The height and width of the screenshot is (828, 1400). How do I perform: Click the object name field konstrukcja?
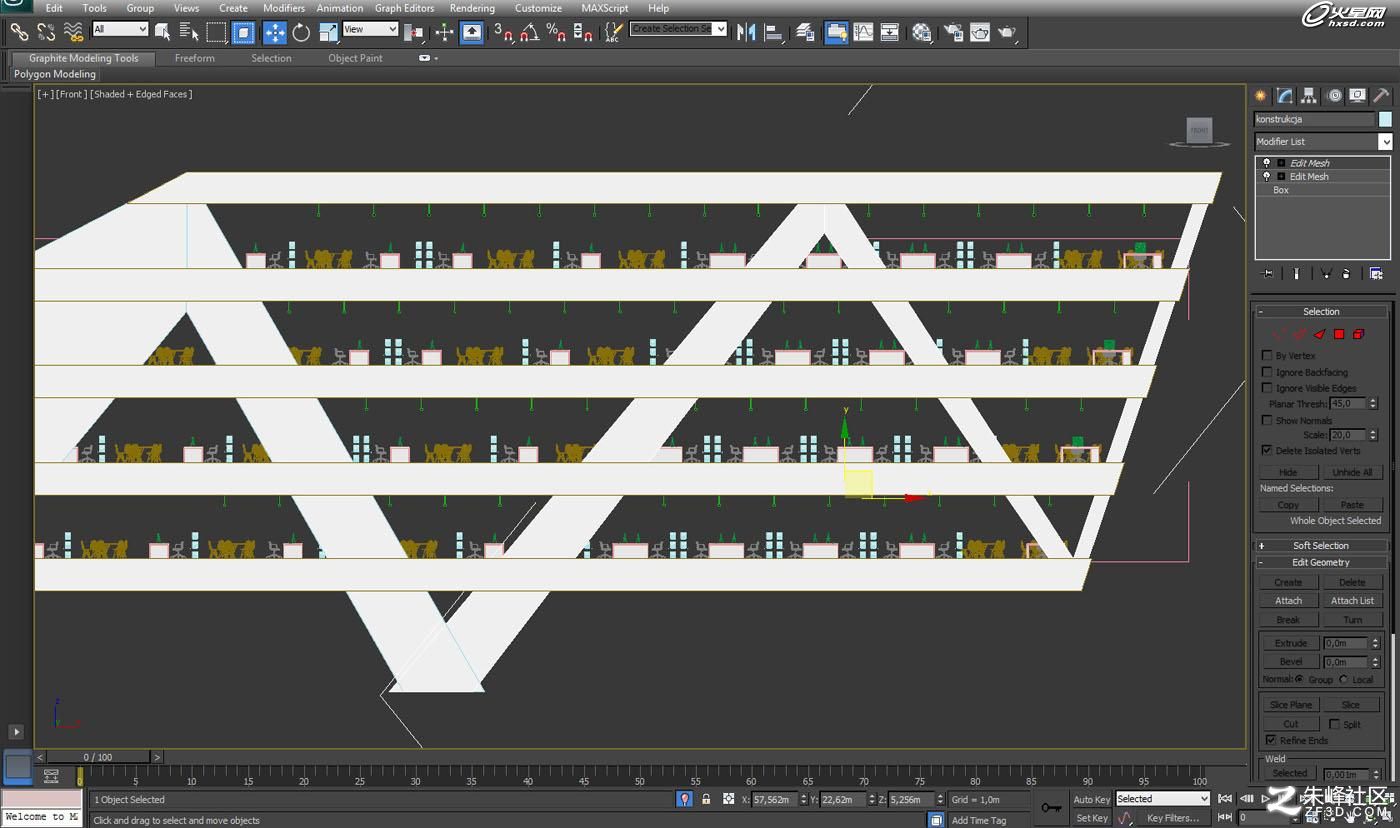point(1315,119)
